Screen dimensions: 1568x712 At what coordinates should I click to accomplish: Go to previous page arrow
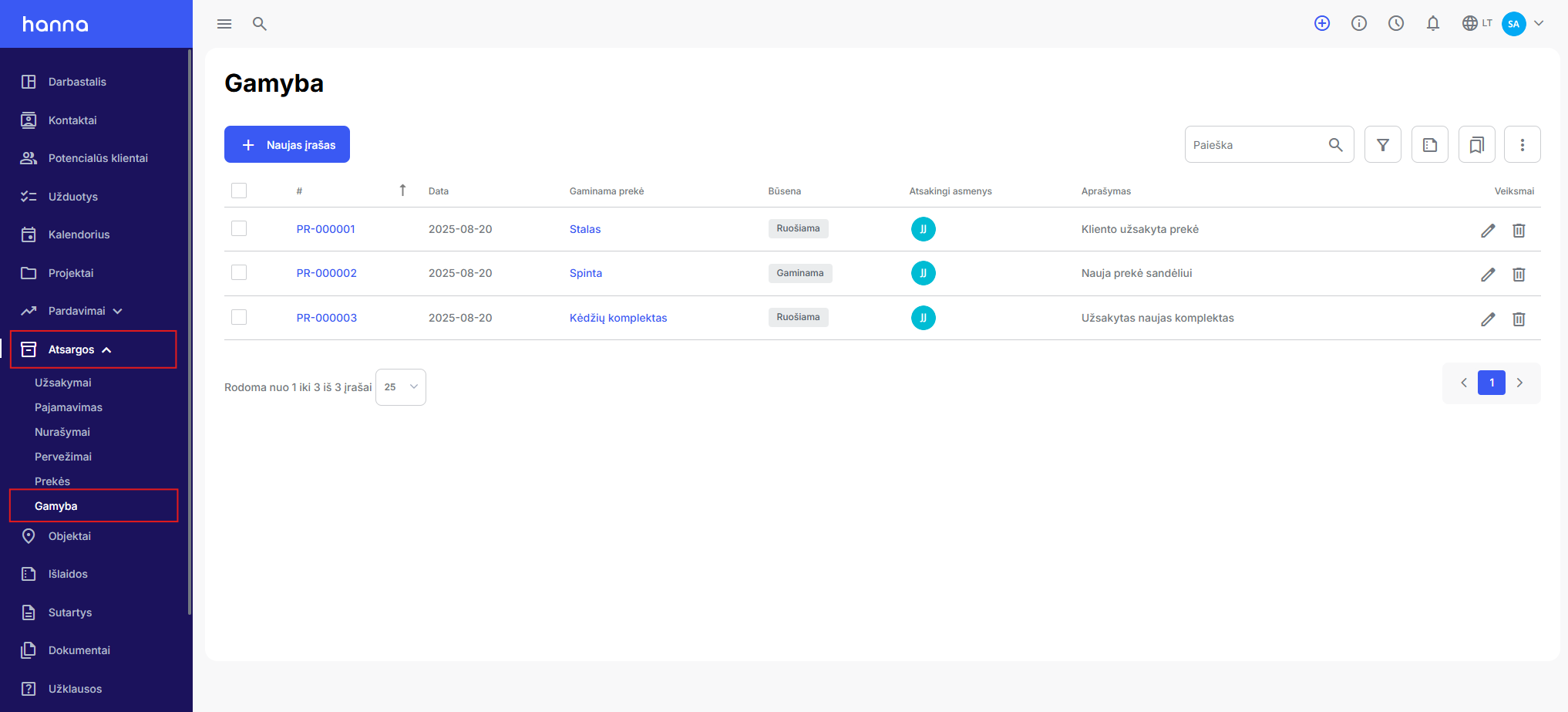[x=1464, y=383]
